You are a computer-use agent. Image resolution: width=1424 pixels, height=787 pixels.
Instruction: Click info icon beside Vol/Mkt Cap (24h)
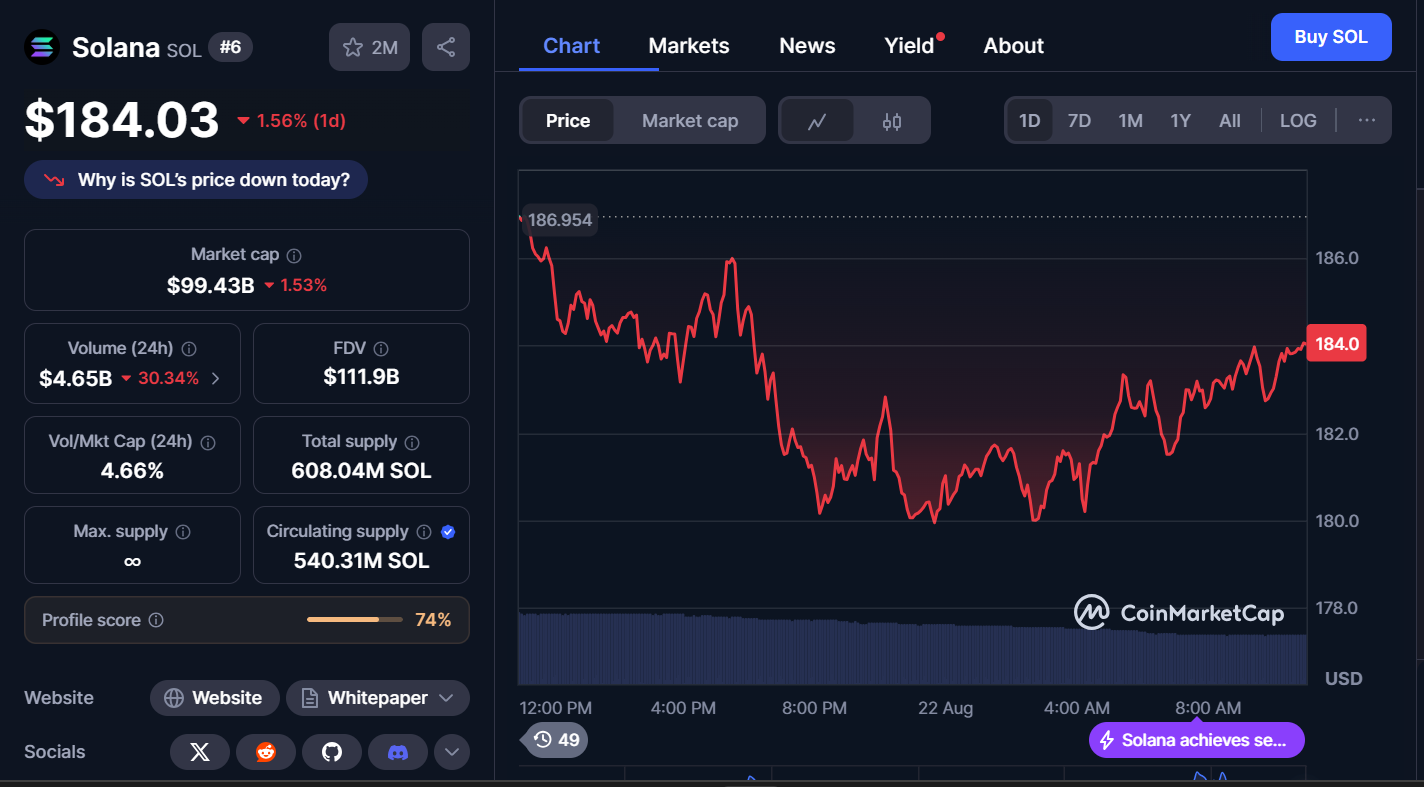[209, 442]
